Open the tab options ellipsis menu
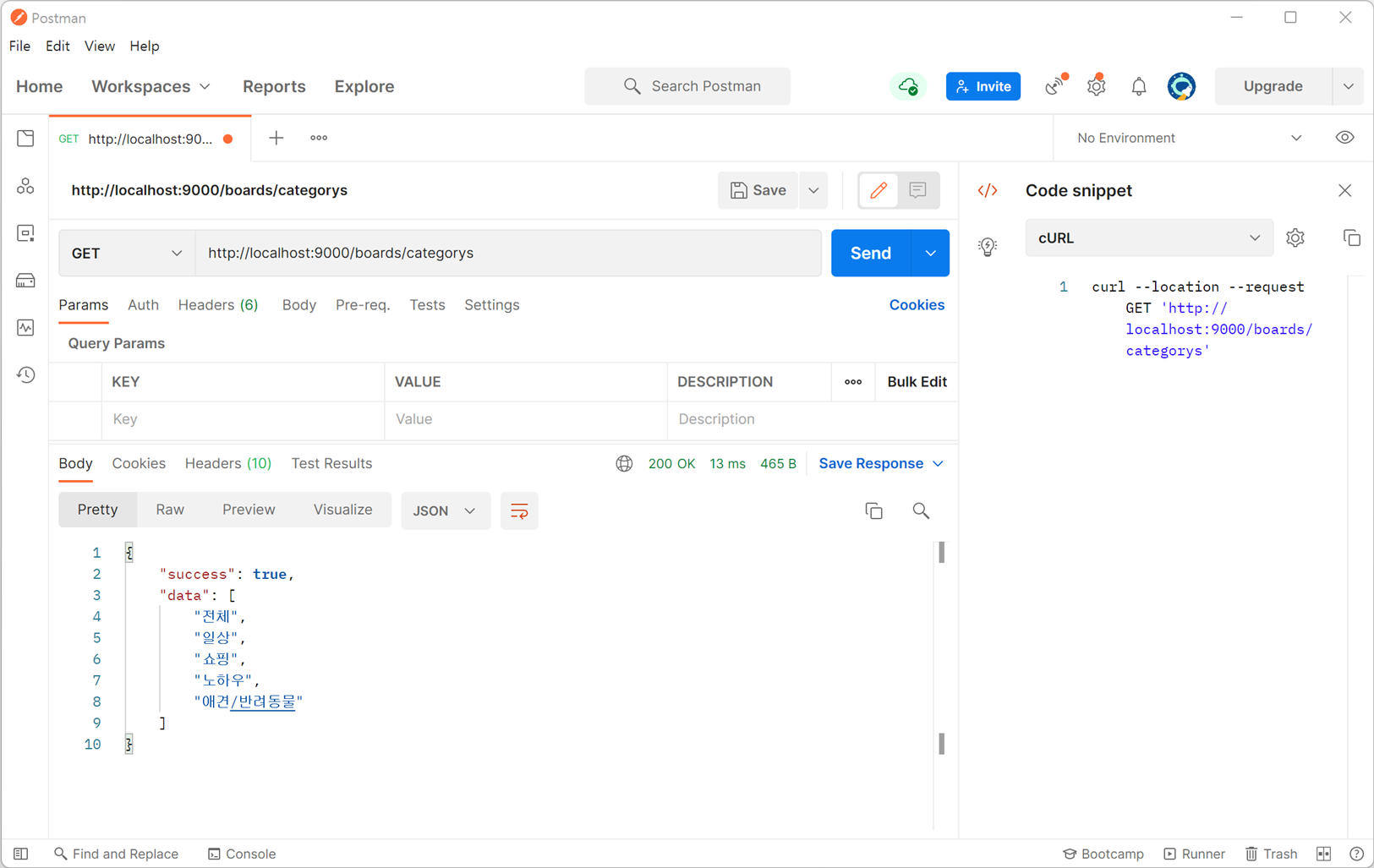Screen dimensions: 1374x868 [x=319, y=138]
